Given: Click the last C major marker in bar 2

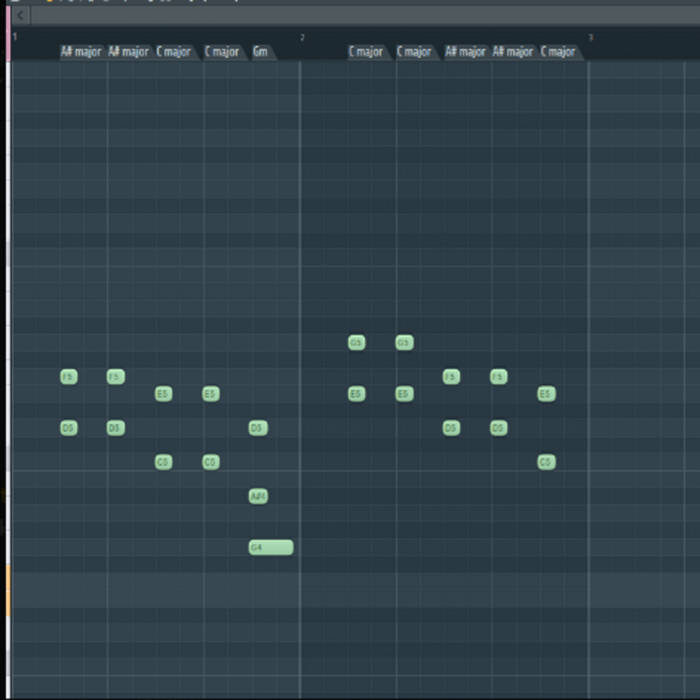Looking at the screenshot, I should point(559,51).
